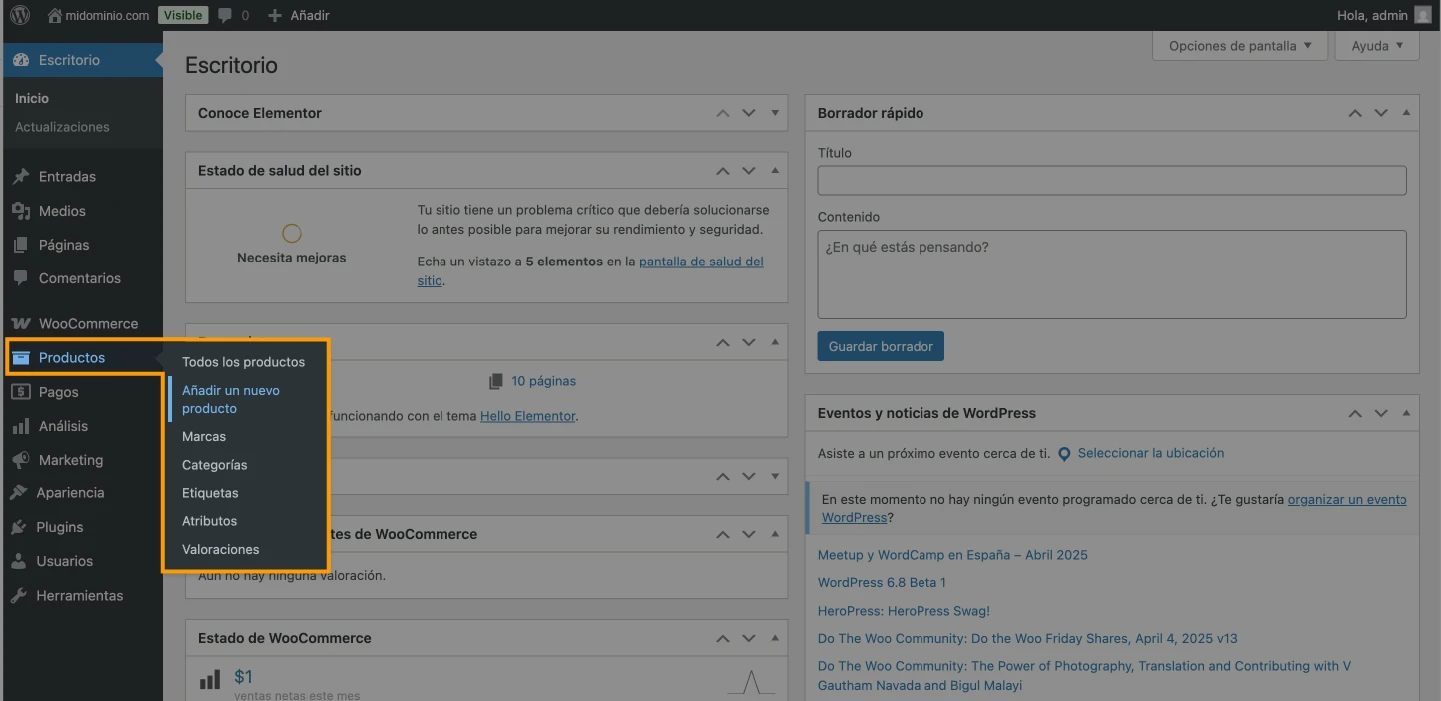Open the Ayuda help dropdown
The height and width of the screenshot is (701, 1441).
pos(1378,46)
